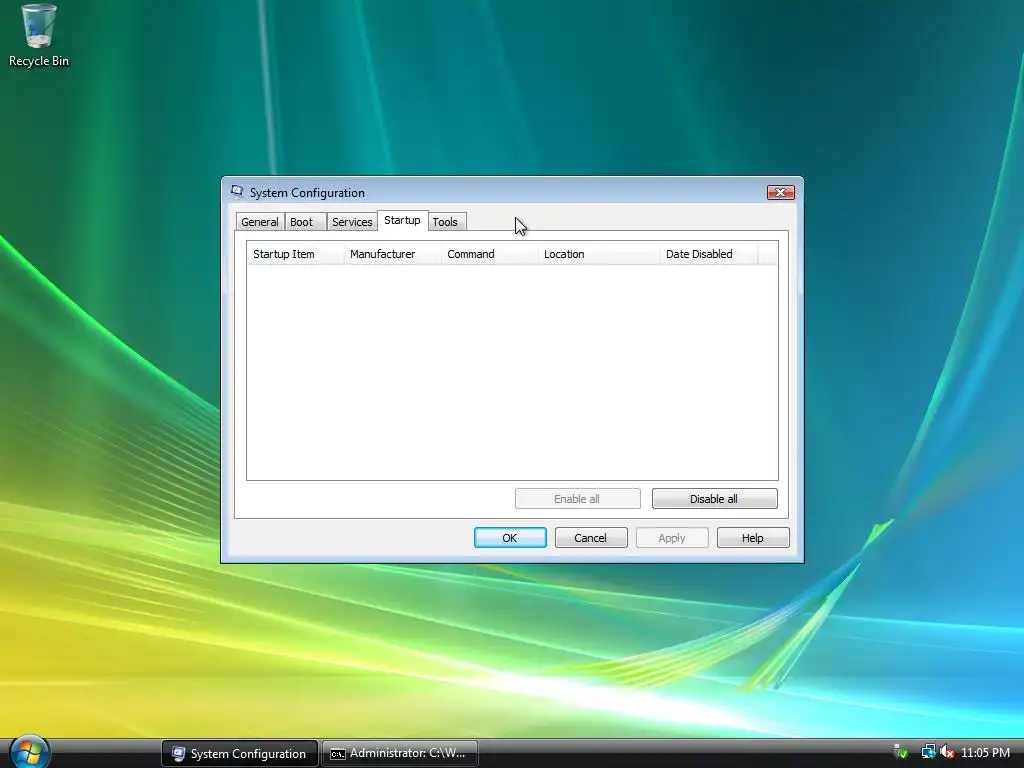
Task: Switch to Administrator command prompt taskbar button
Action: point(400,754)
